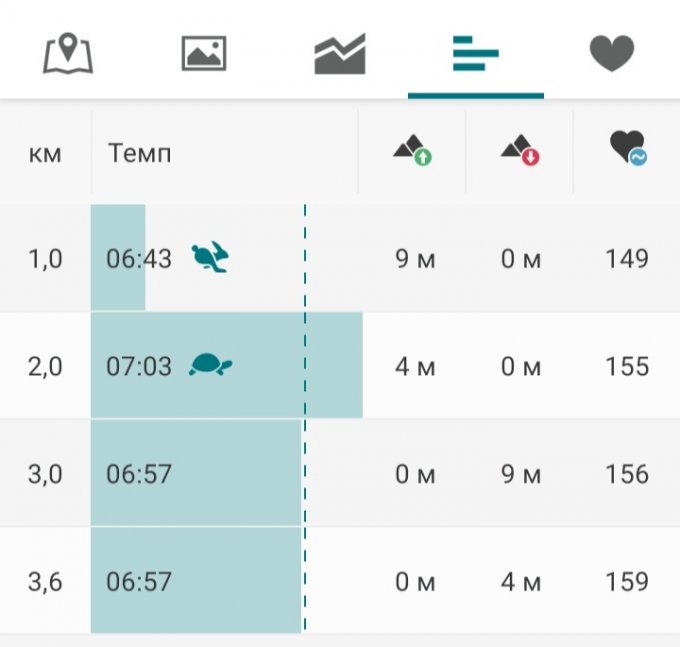Open the map tab icon
This screenshot has height=647, width=680.
pos(68,53)
